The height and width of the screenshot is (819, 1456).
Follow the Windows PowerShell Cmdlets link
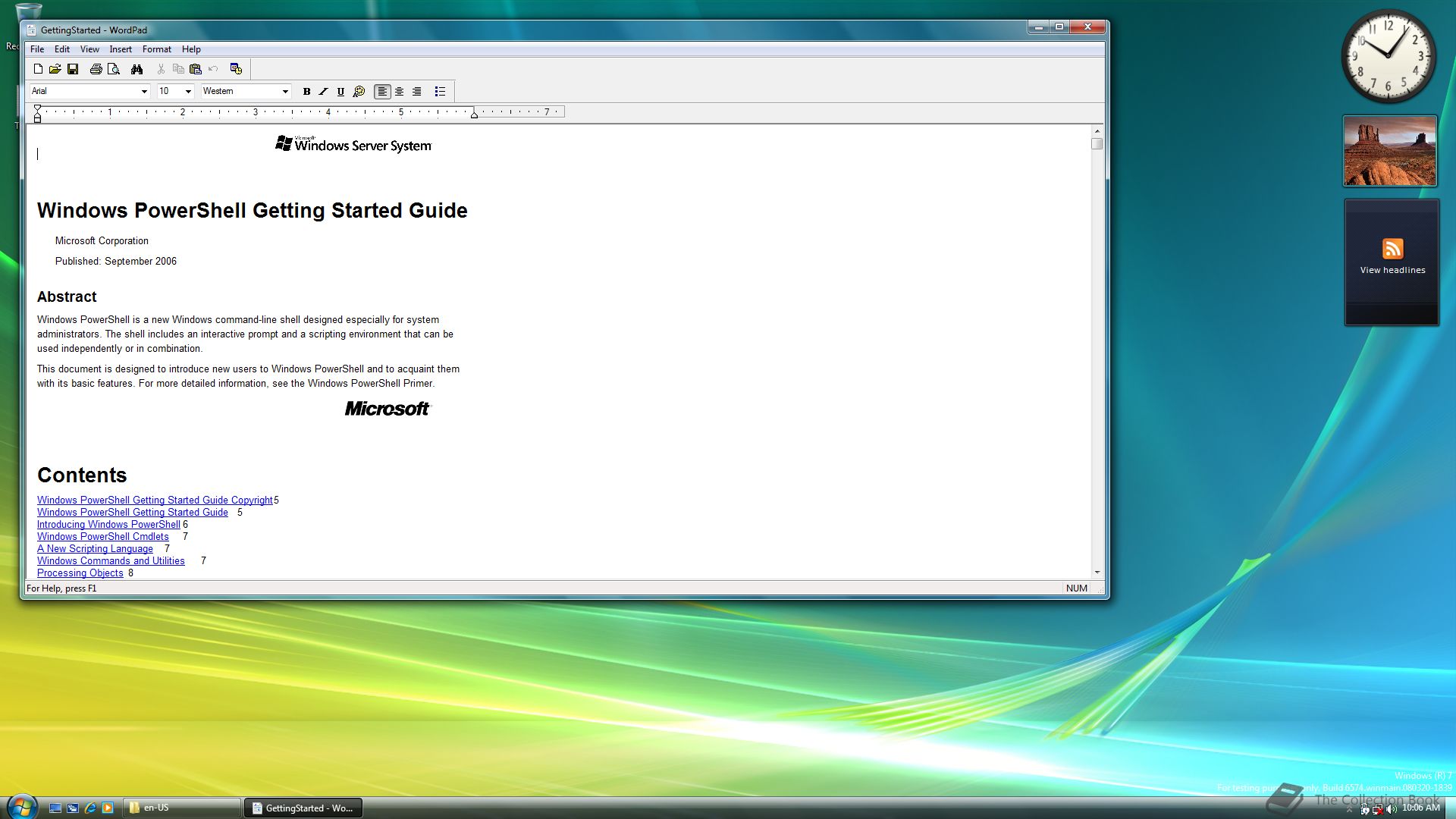103,537
